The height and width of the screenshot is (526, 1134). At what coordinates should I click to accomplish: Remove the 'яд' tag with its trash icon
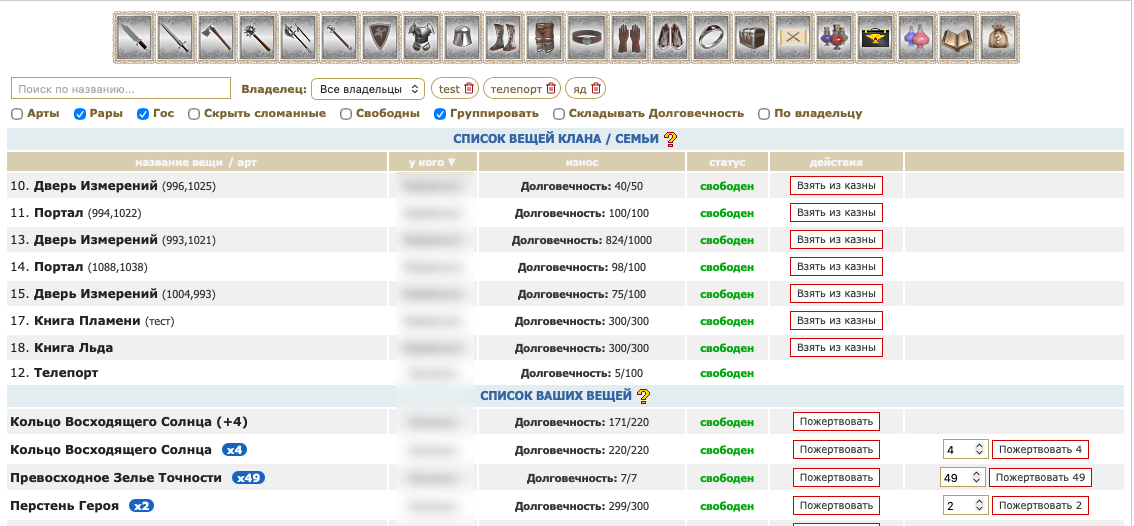click(x=596, y=88)
